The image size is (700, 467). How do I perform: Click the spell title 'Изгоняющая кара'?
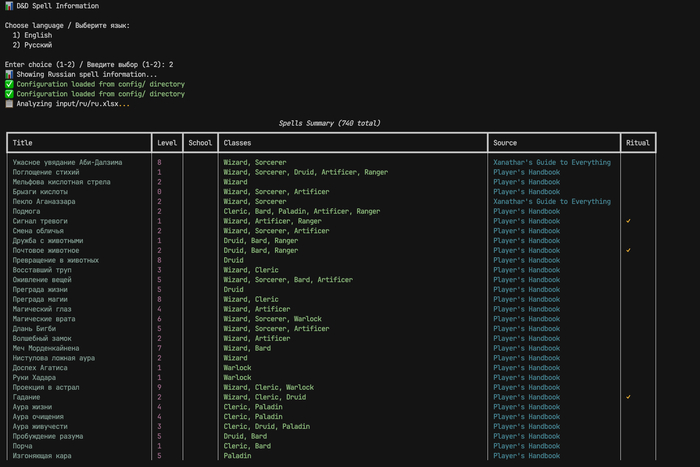pyautogui.click(x=42, y=456)
